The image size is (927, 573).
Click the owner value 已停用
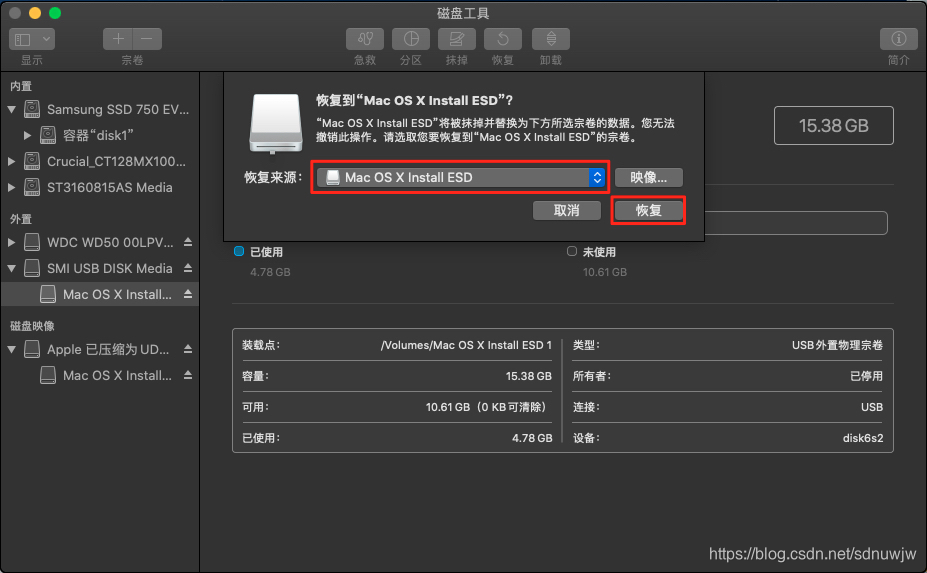click(x=866, y=376)
